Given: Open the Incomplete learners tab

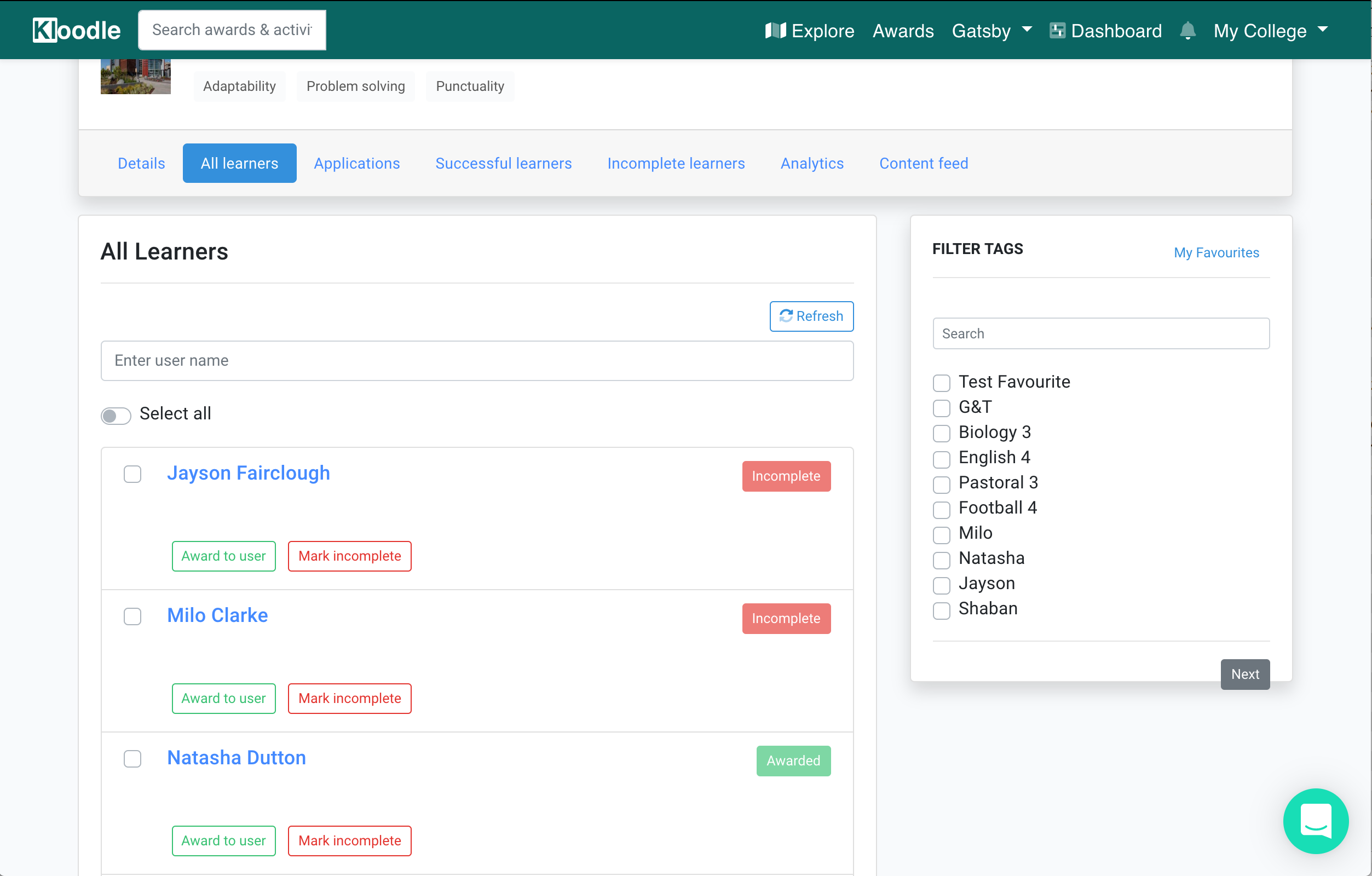Looking at the screenshot, I should pyautogui.click(x=676, y=163).
